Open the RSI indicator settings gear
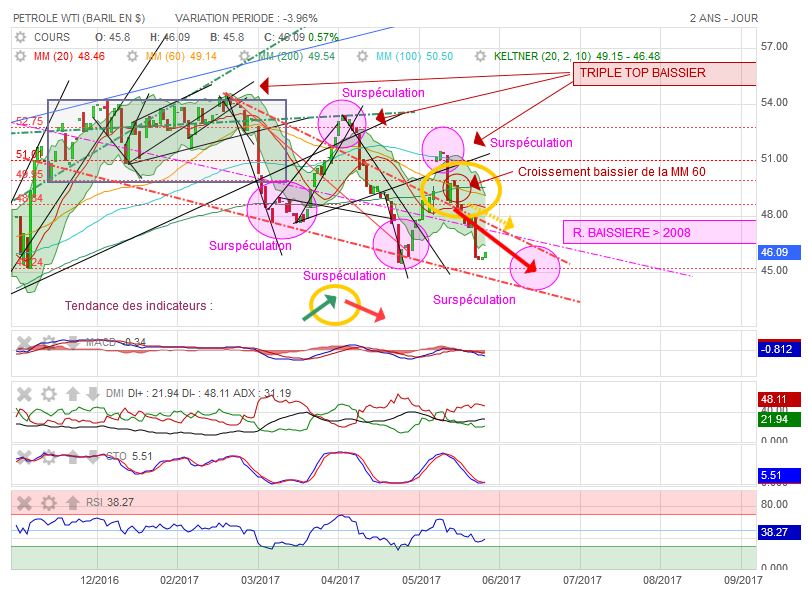Screen dimensions: 808x597 [48, 502]
